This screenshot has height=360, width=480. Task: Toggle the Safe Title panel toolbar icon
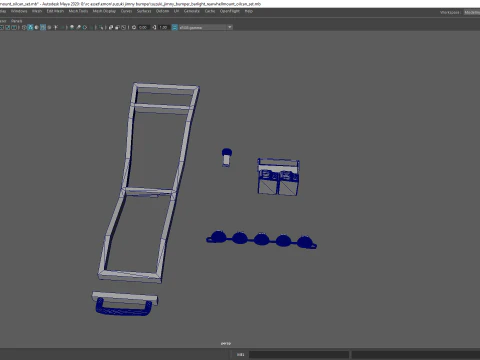pos(14,27)
